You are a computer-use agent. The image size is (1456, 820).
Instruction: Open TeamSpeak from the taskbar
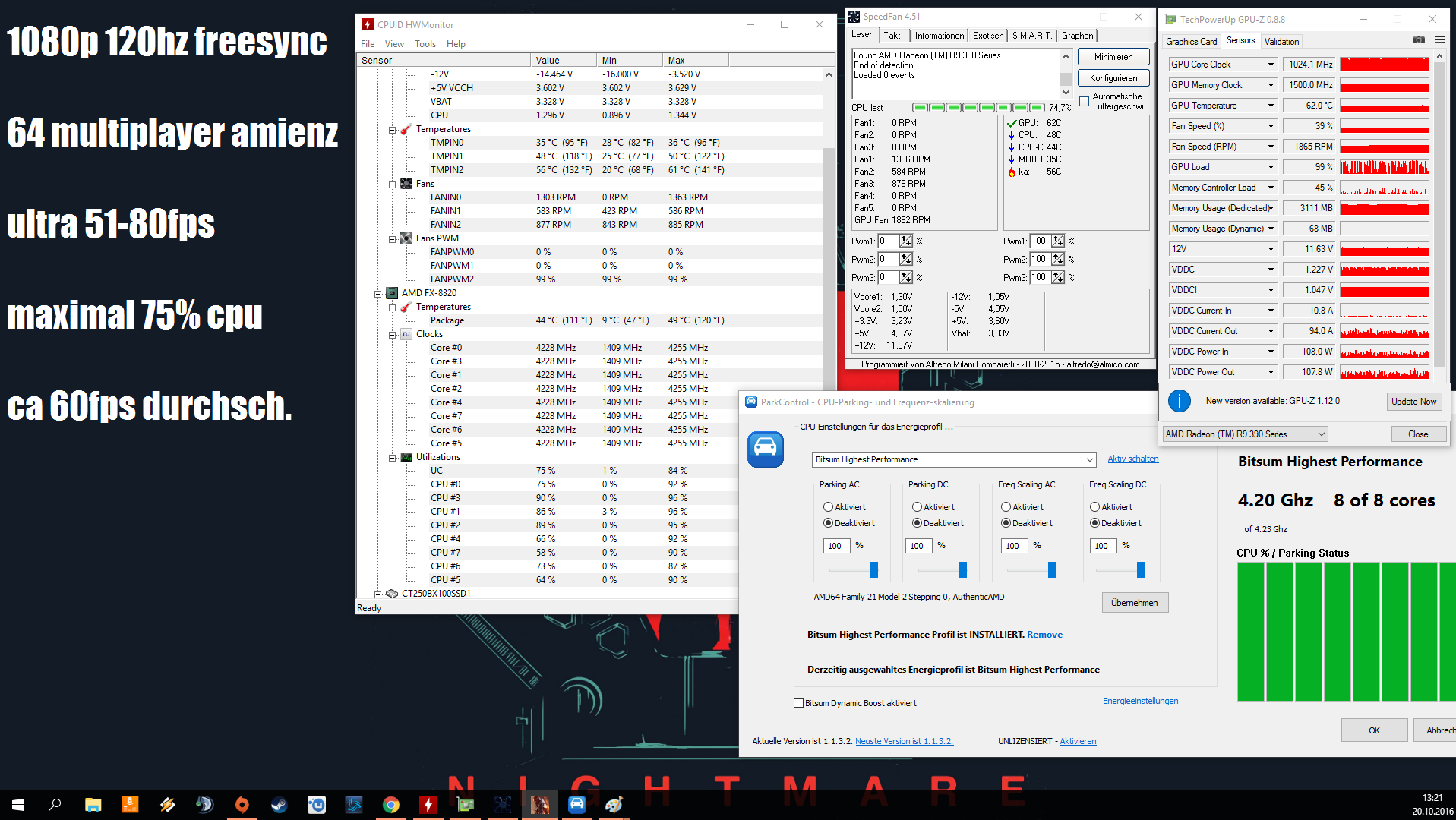(204, 805)
